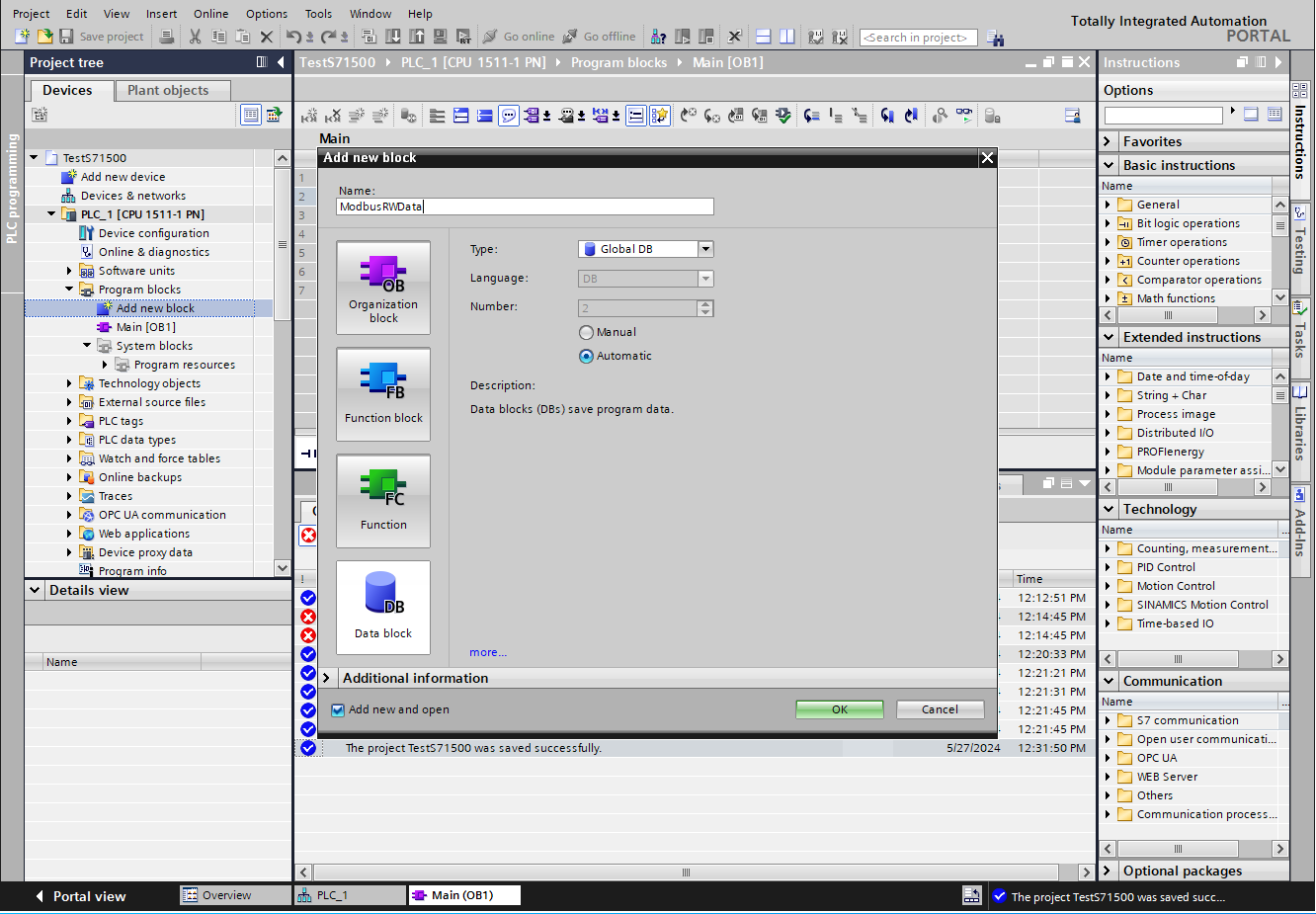Screen dimensions: 1316x914
Task: Expand the Bit logic operations folder
Action: pyautogui.click(x=1108, y=224)
